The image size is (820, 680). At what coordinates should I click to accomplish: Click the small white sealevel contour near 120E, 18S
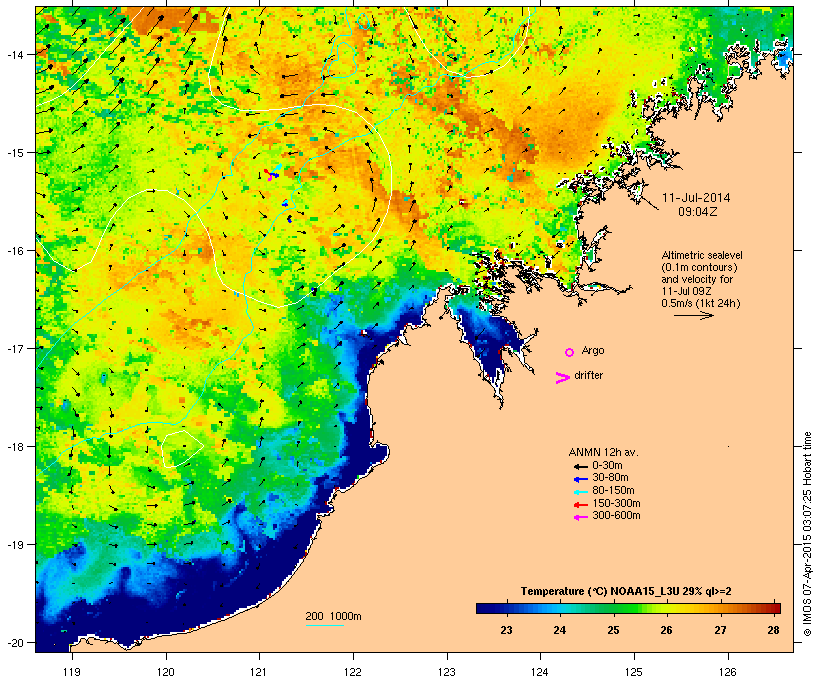pos(181,448)
